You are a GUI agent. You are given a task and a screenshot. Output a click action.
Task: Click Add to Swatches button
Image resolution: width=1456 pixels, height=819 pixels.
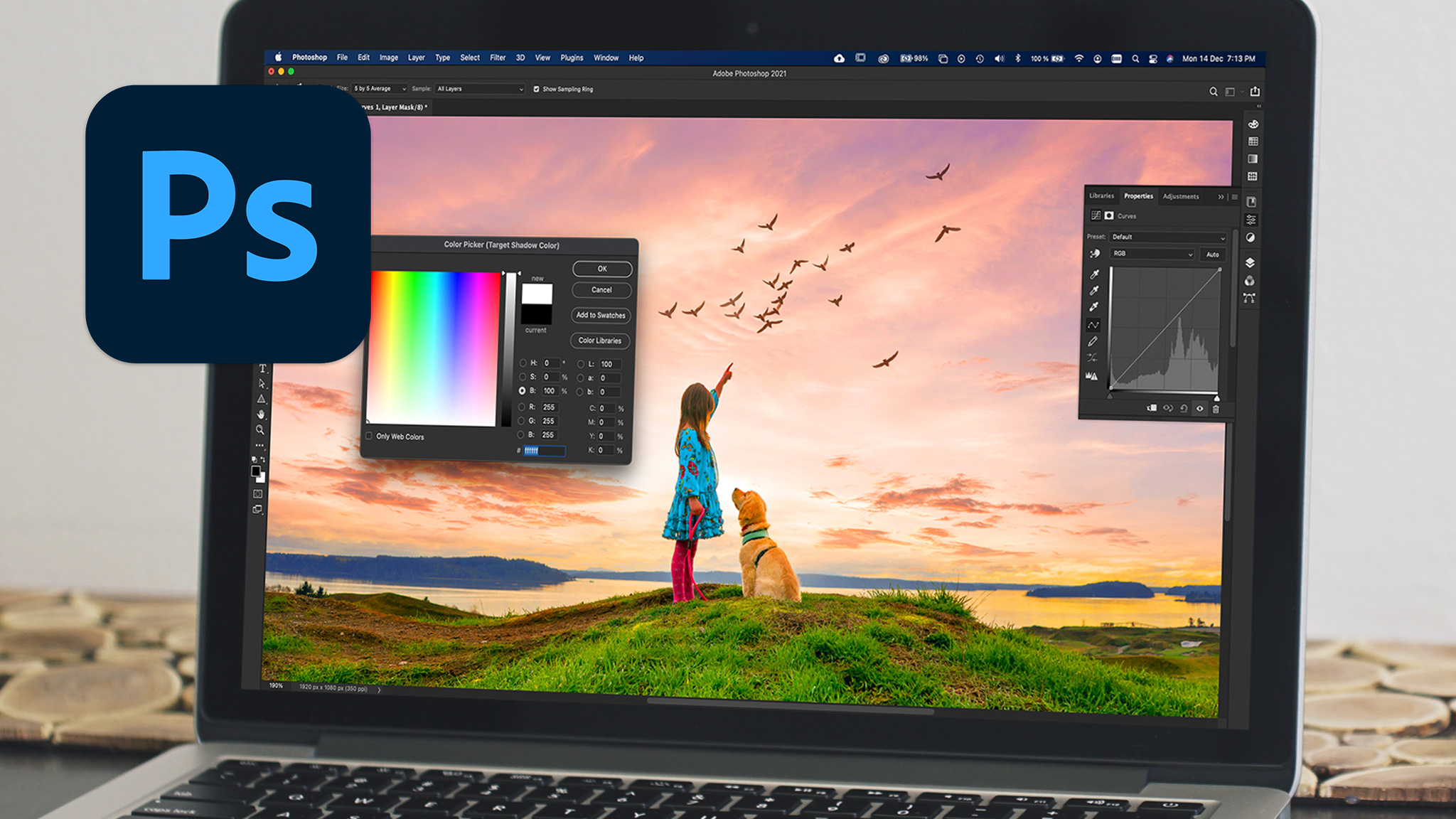[601, 315]
